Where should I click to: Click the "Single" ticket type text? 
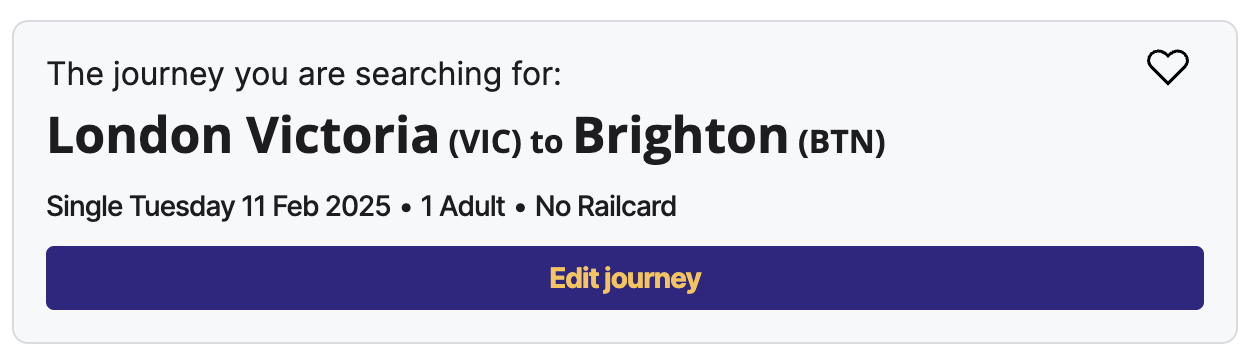(x=86, y=208)
